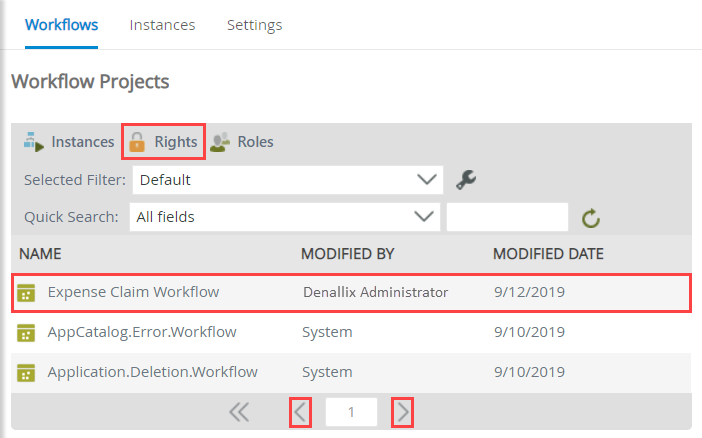The width and height of the screenshot is (702, 438).
Task: Sort by the Modified Date column header
Action: [x=548, y=254]
